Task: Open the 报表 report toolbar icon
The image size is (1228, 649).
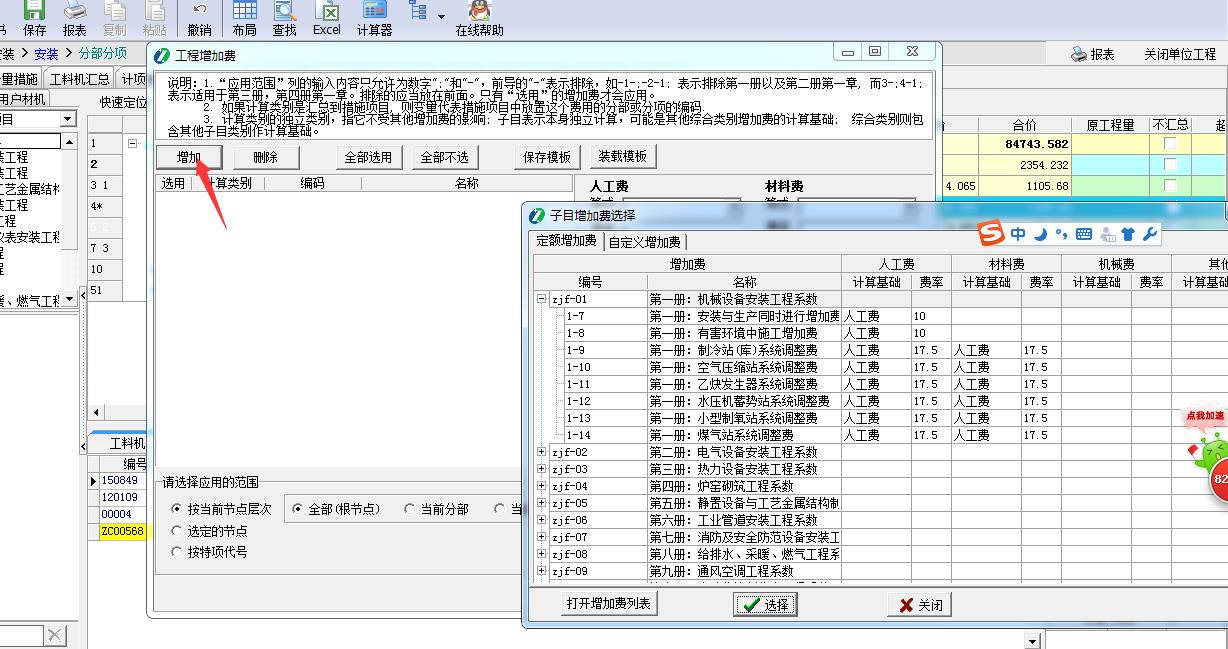Action: (75, 18)
